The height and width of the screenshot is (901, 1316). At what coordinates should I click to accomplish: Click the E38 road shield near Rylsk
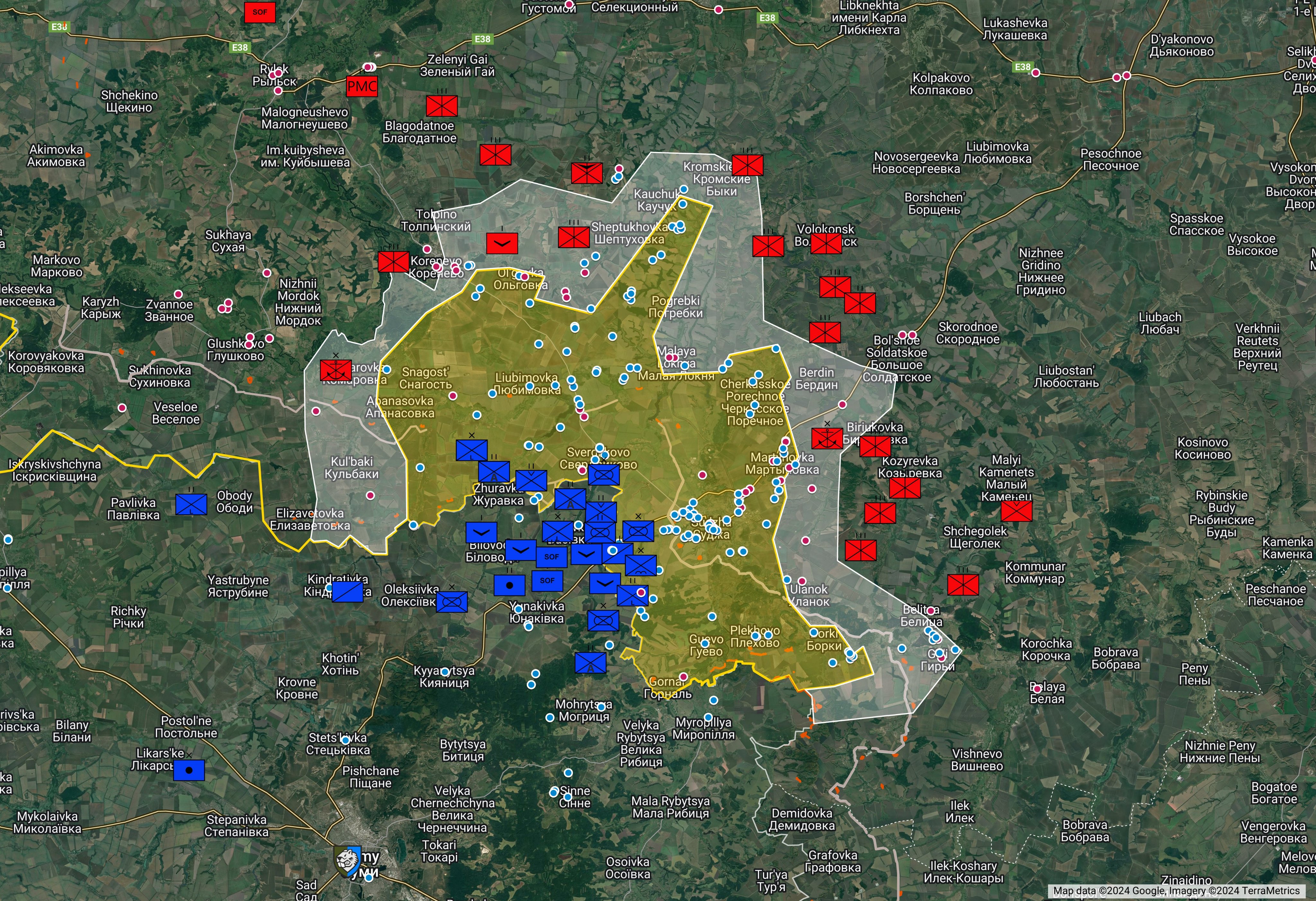click(240, 47)
